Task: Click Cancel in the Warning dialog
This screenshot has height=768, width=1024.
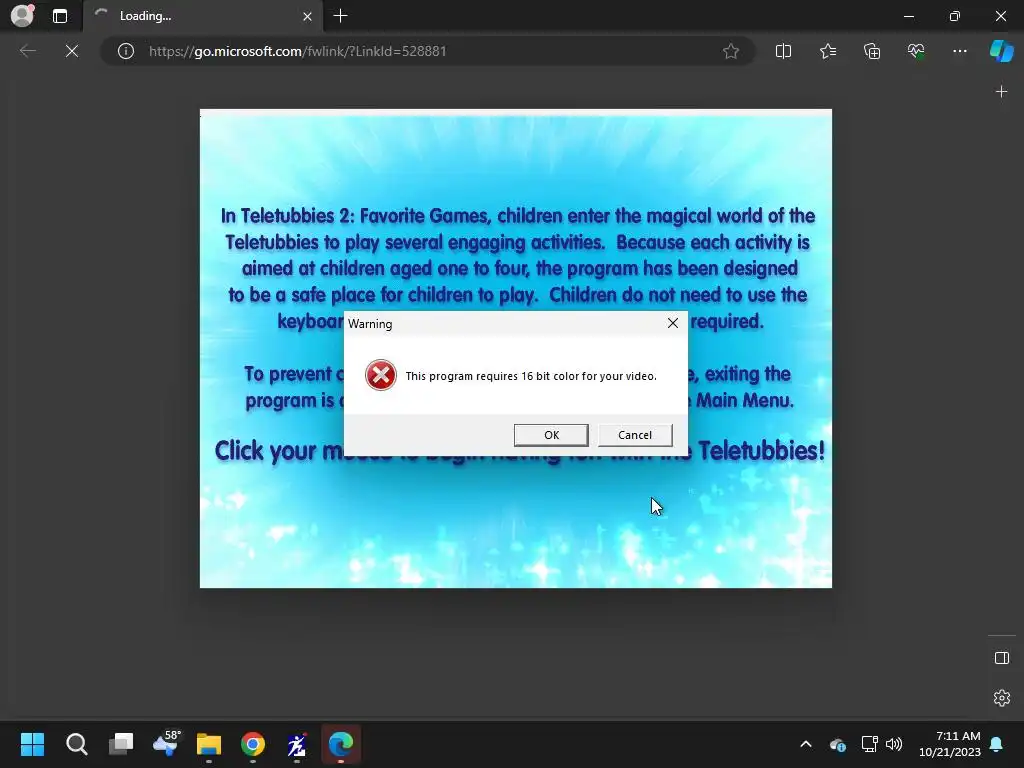Action: click(635, 435)
